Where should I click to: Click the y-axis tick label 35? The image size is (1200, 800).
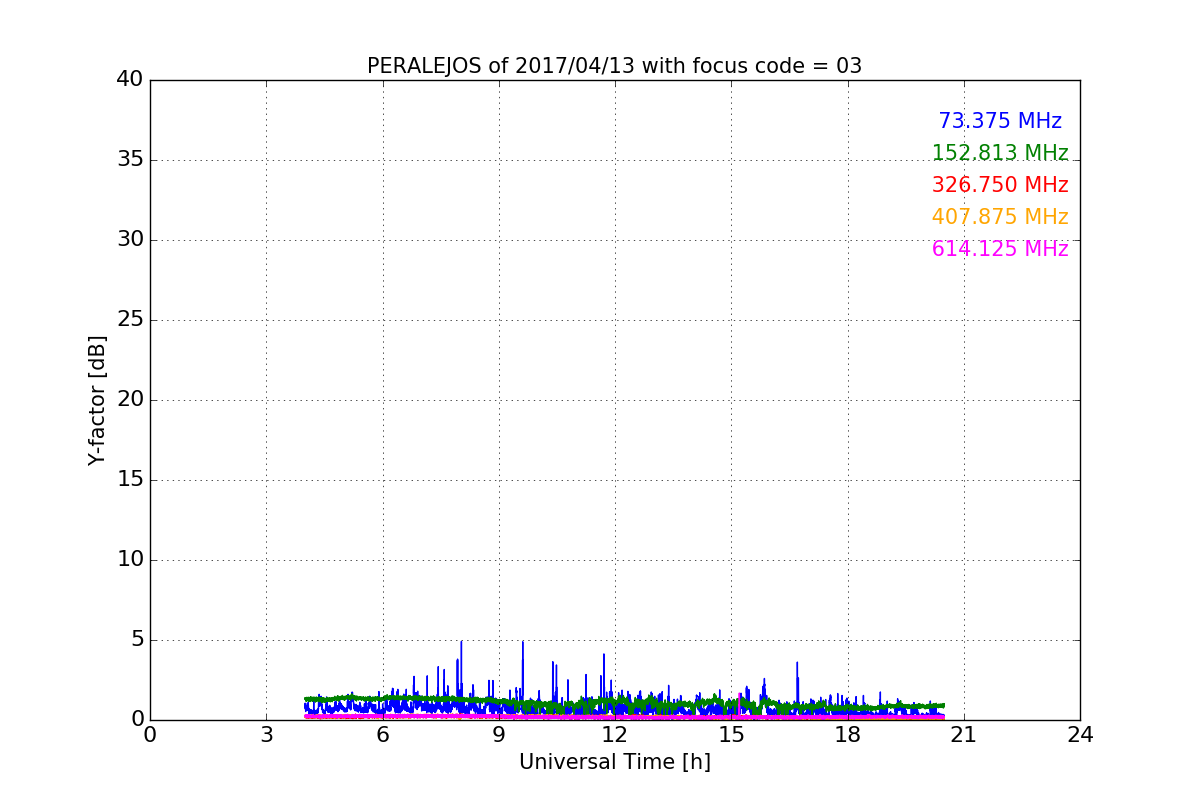(130, 159)
